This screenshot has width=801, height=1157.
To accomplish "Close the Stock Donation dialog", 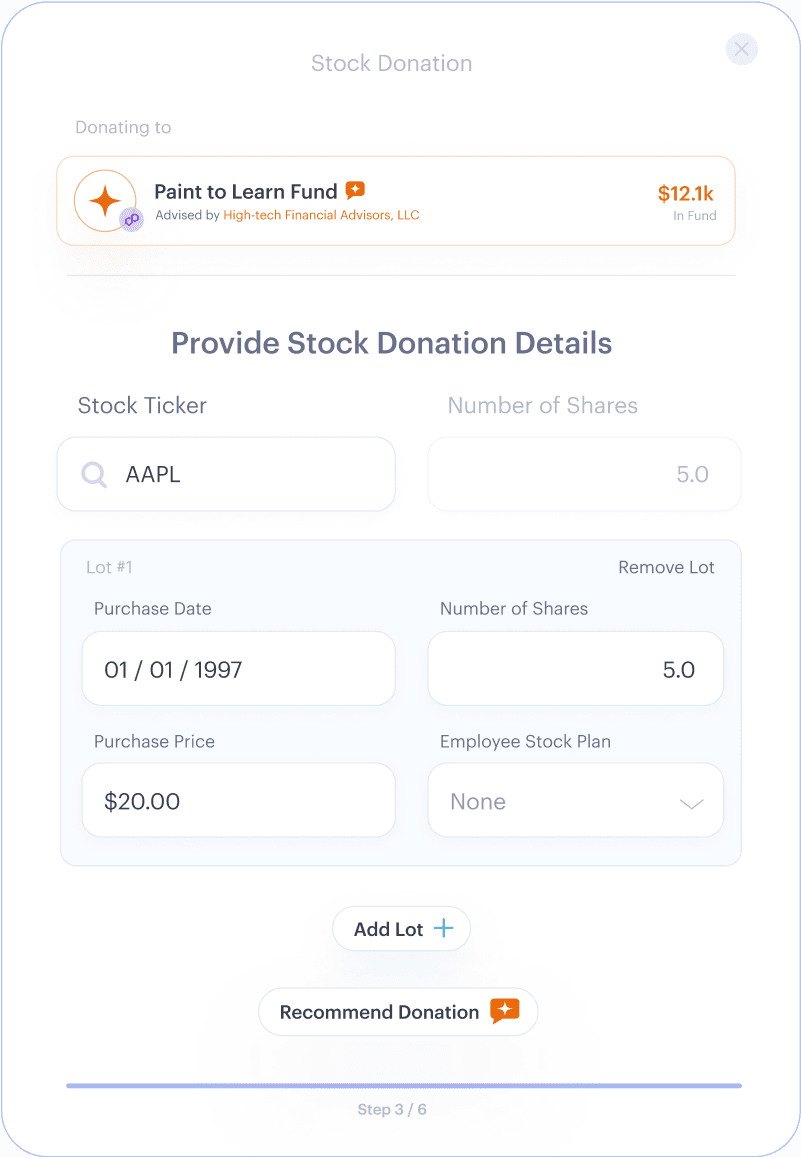I will (741, 49).
